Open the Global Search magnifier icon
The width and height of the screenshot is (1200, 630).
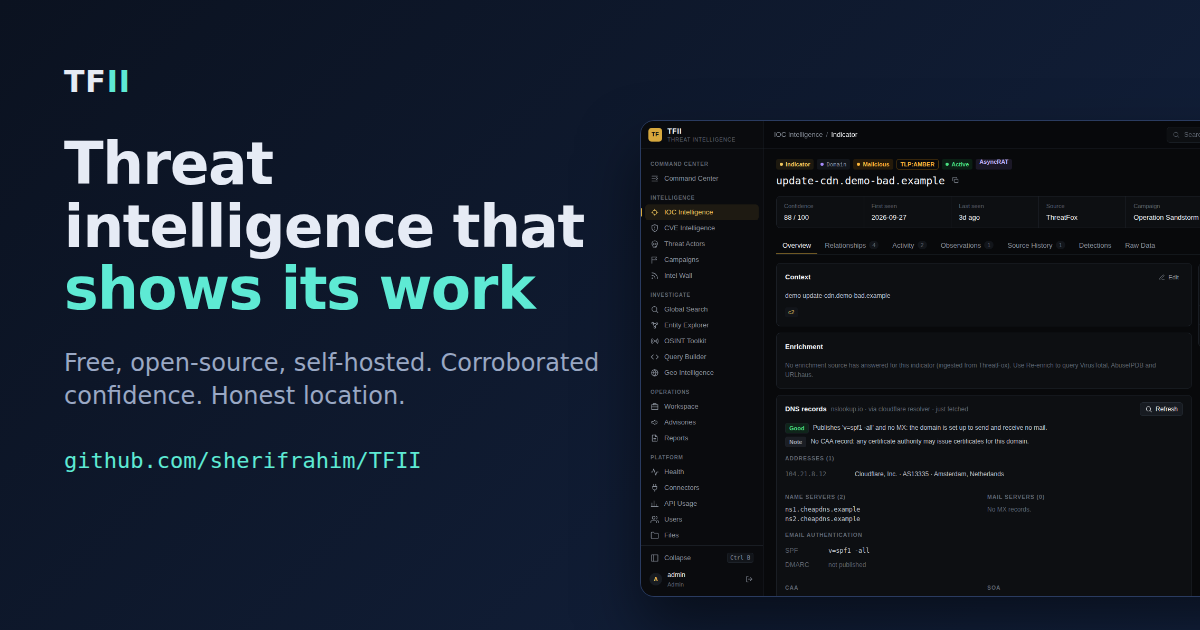[655, 309]
